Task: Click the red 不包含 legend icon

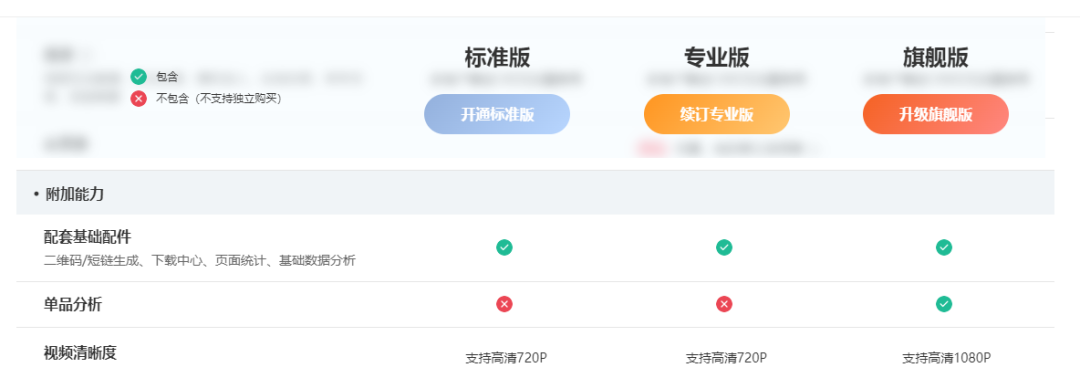Action: (138, 98)
